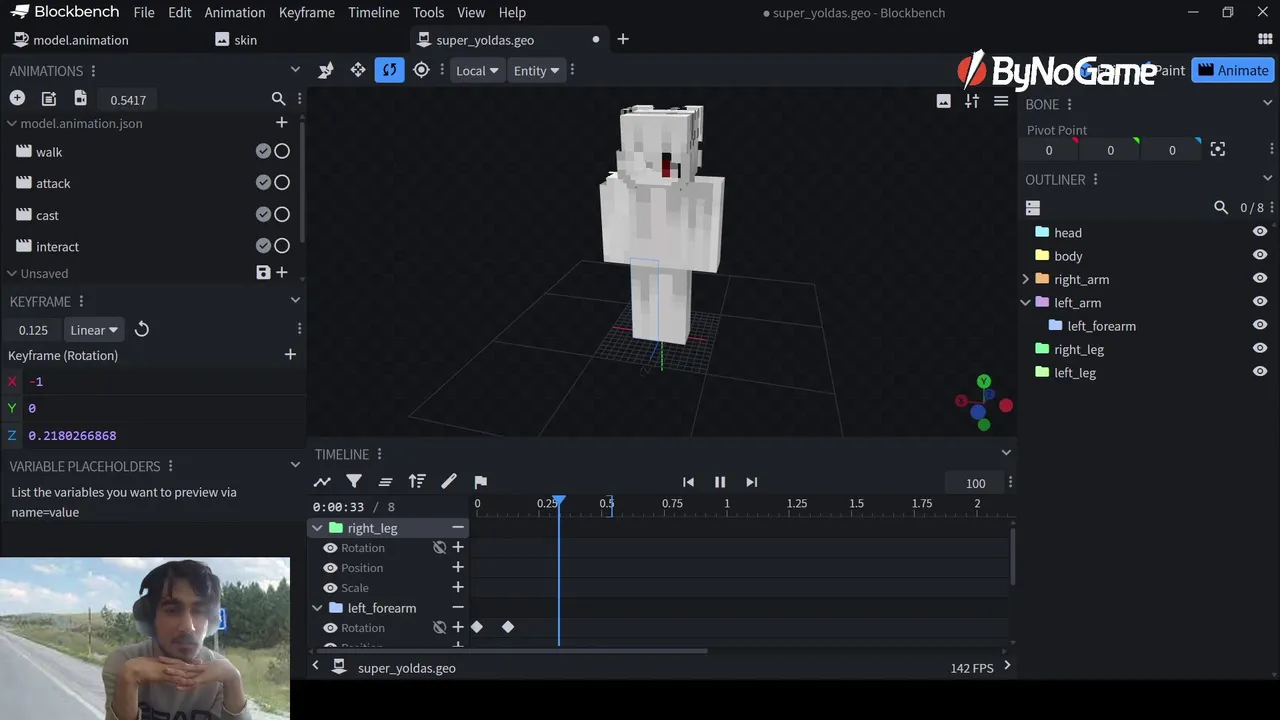The height and width of the screenshot is (720, 1280).
Task: Toggle left_forearm Rotation channel eye
Action: pos(330,628)
